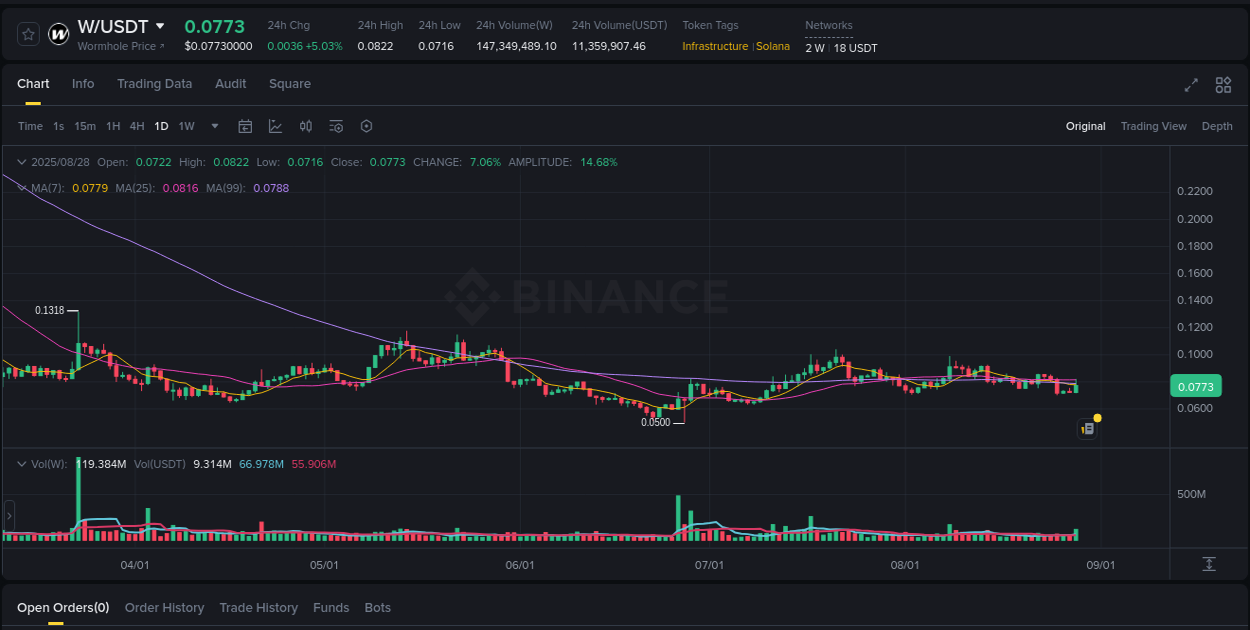
Task: Open the Solana network link
Action: pos(772,46)
